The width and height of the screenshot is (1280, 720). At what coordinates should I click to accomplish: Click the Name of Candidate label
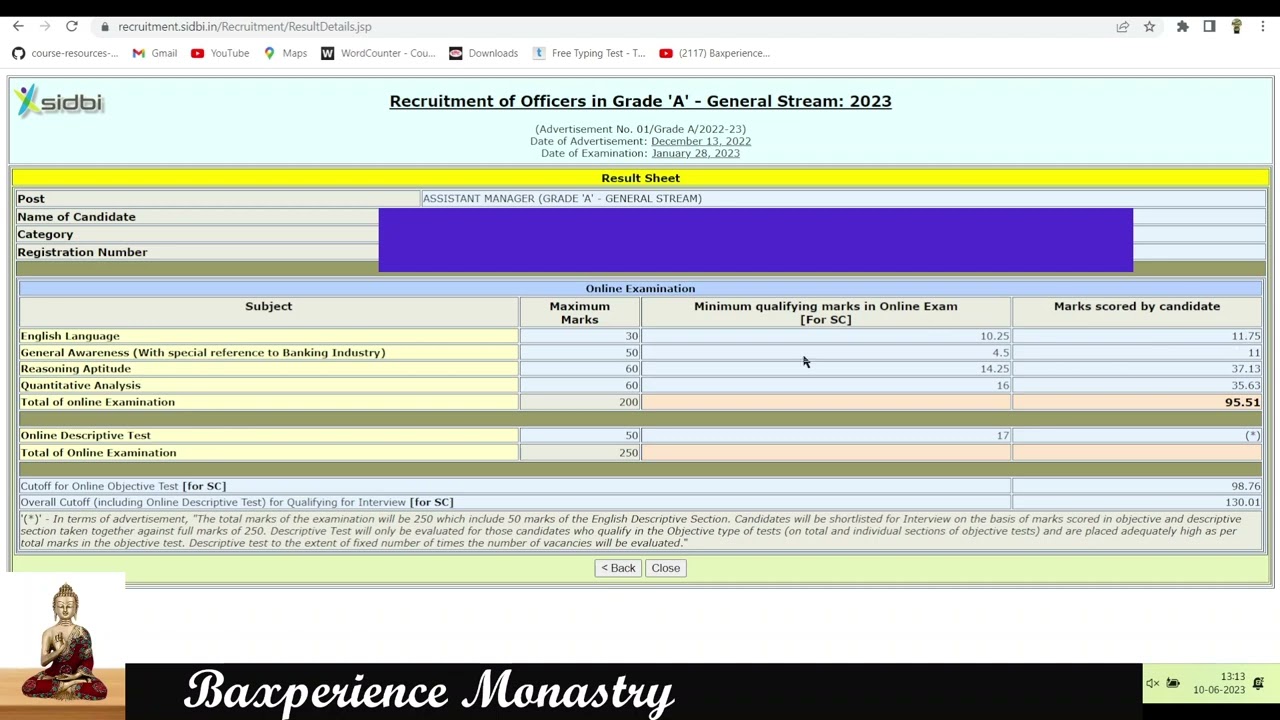76,216
